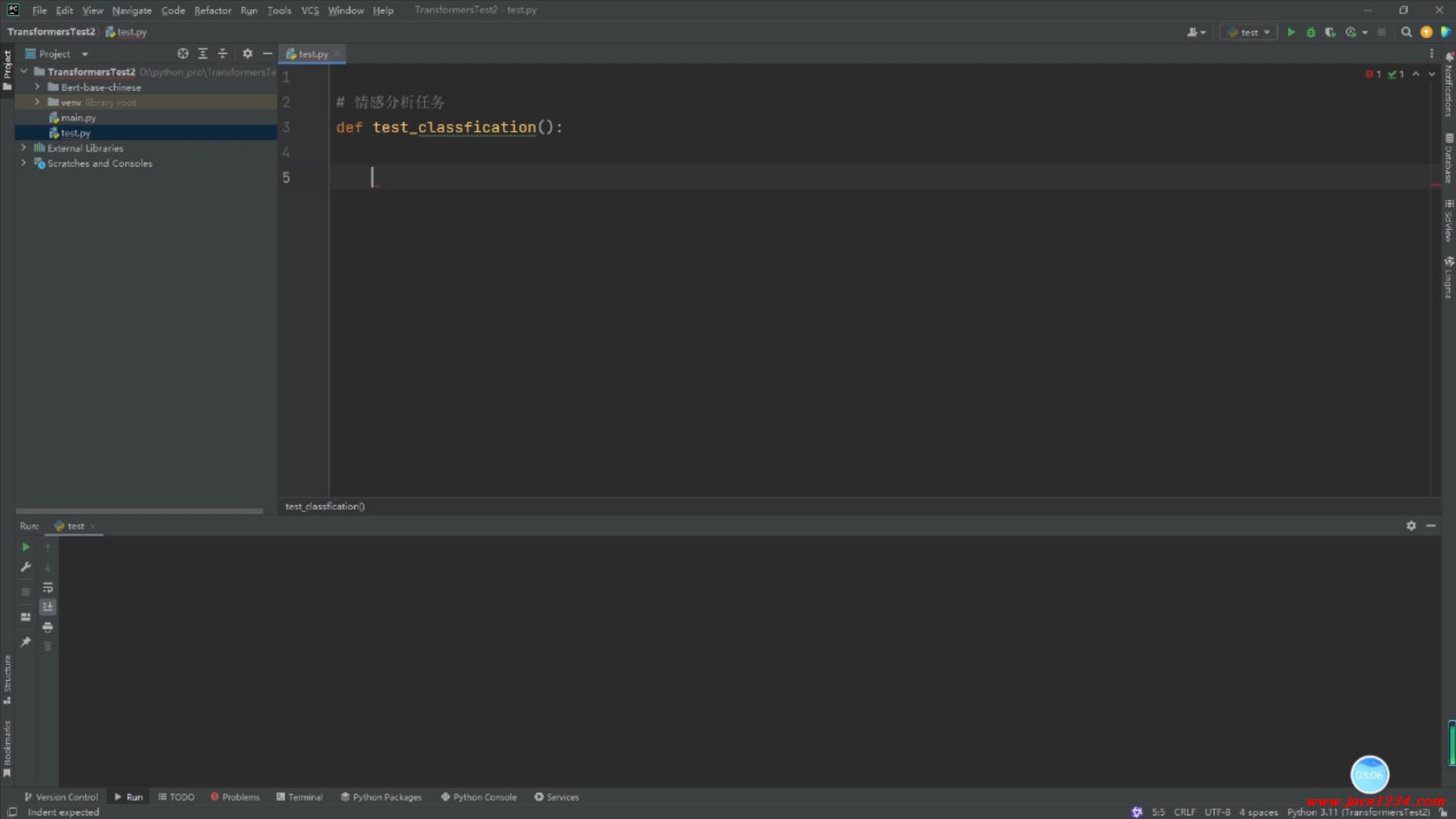The image size is (1456, 819).
Task: Open Search Everywhere magnifier icon
Action: coord(1406,32)
